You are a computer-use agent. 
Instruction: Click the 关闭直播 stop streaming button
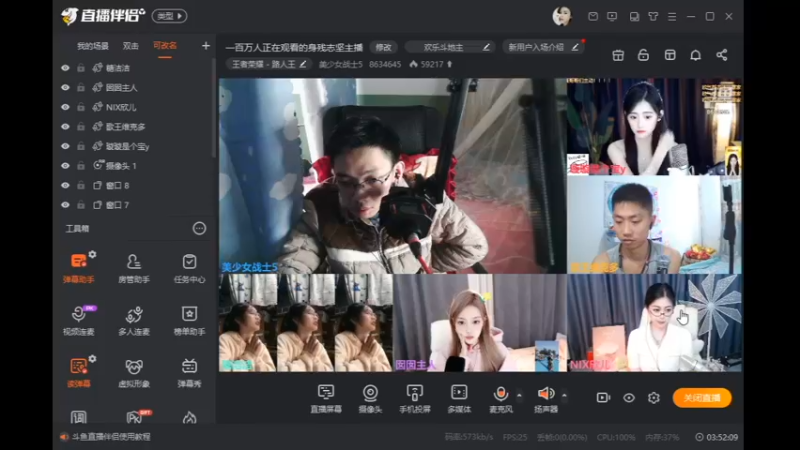pyautogui.click(x=702, y=397)
